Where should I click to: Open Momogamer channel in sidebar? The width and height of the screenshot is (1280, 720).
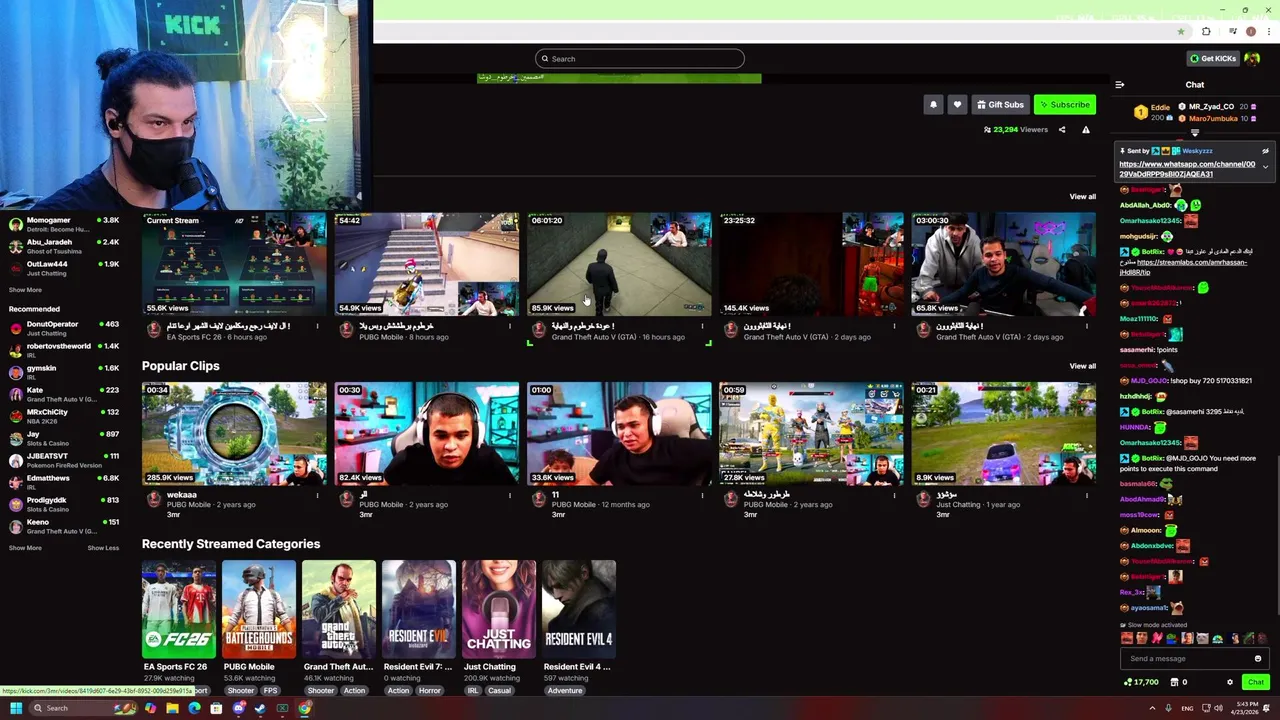tap(64, 224)
